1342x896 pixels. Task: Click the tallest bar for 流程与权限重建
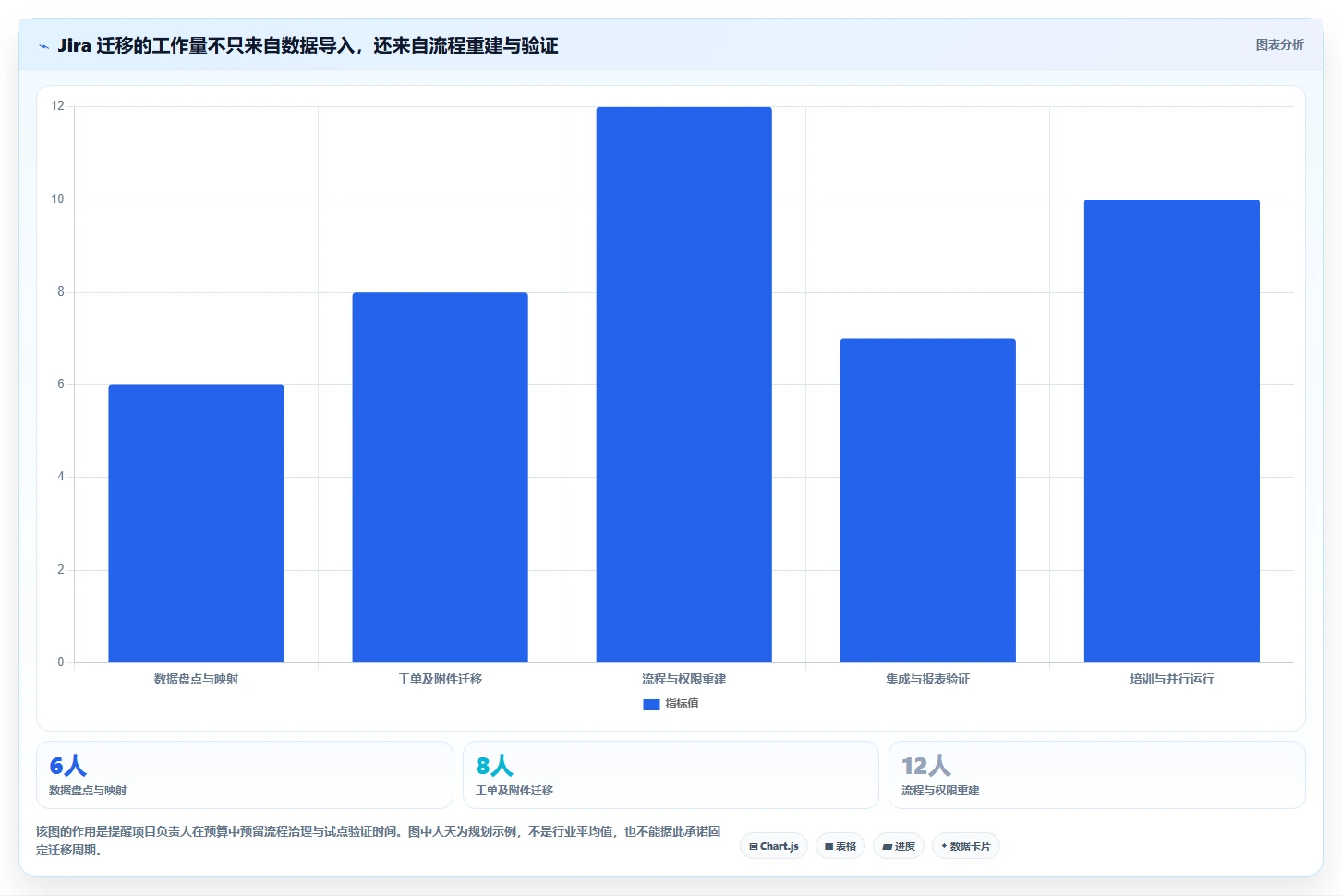[x=683, y=384]
